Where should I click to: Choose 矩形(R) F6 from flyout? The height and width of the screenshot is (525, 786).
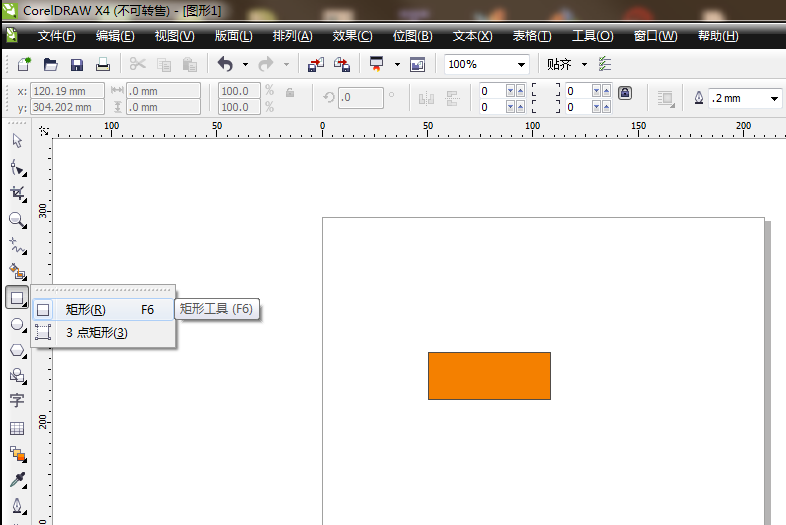[103, 309]
